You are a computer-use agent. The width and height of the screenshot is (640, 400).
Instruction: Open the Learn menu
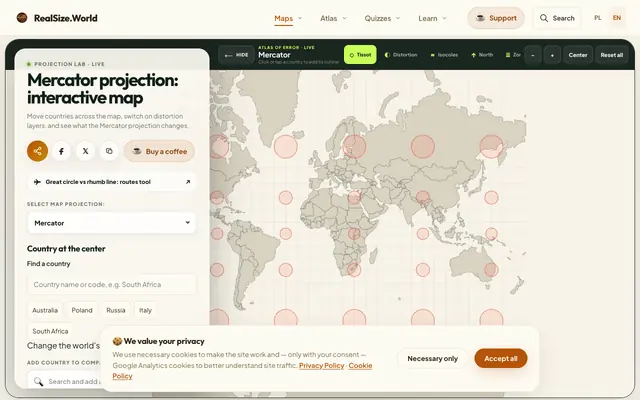pyautogui.click(x=432, y=18)
